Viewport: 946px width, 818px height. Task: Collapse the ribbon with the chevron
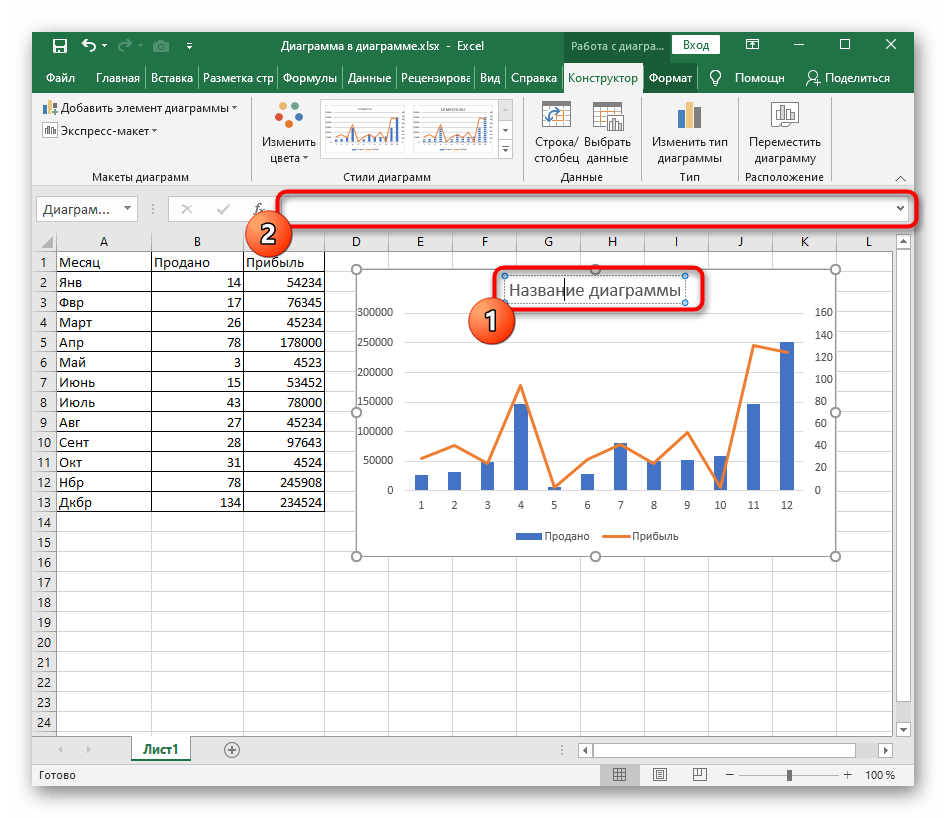[x=900, y=178]
